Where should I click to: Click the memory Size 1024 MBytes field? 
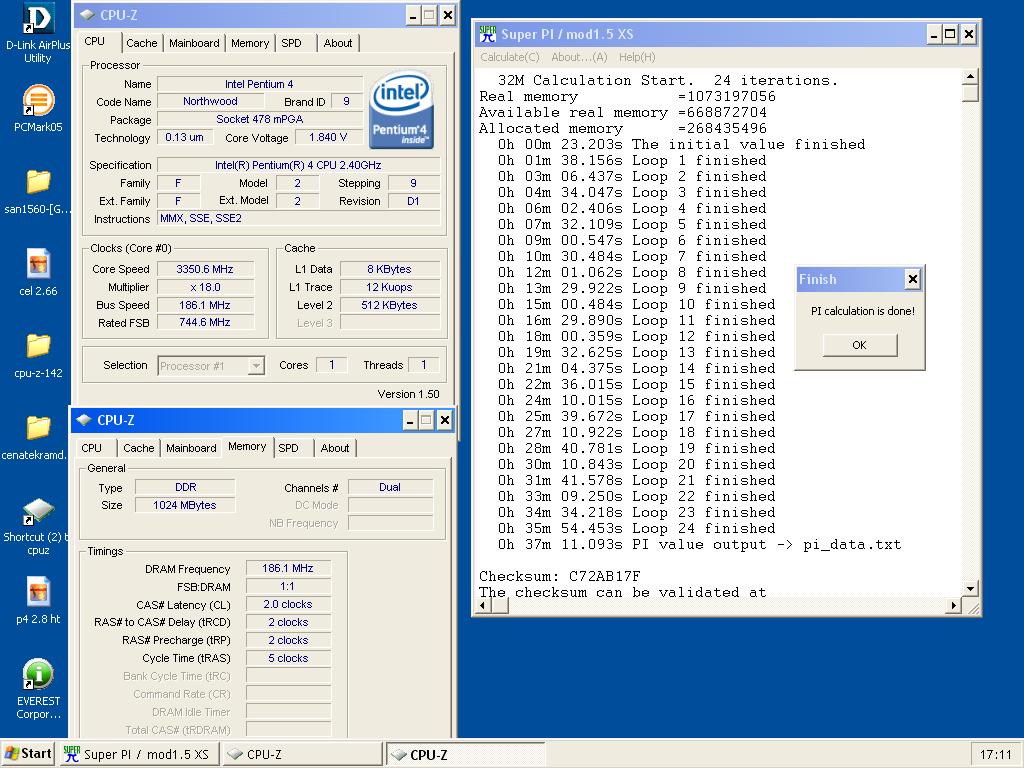185,505
